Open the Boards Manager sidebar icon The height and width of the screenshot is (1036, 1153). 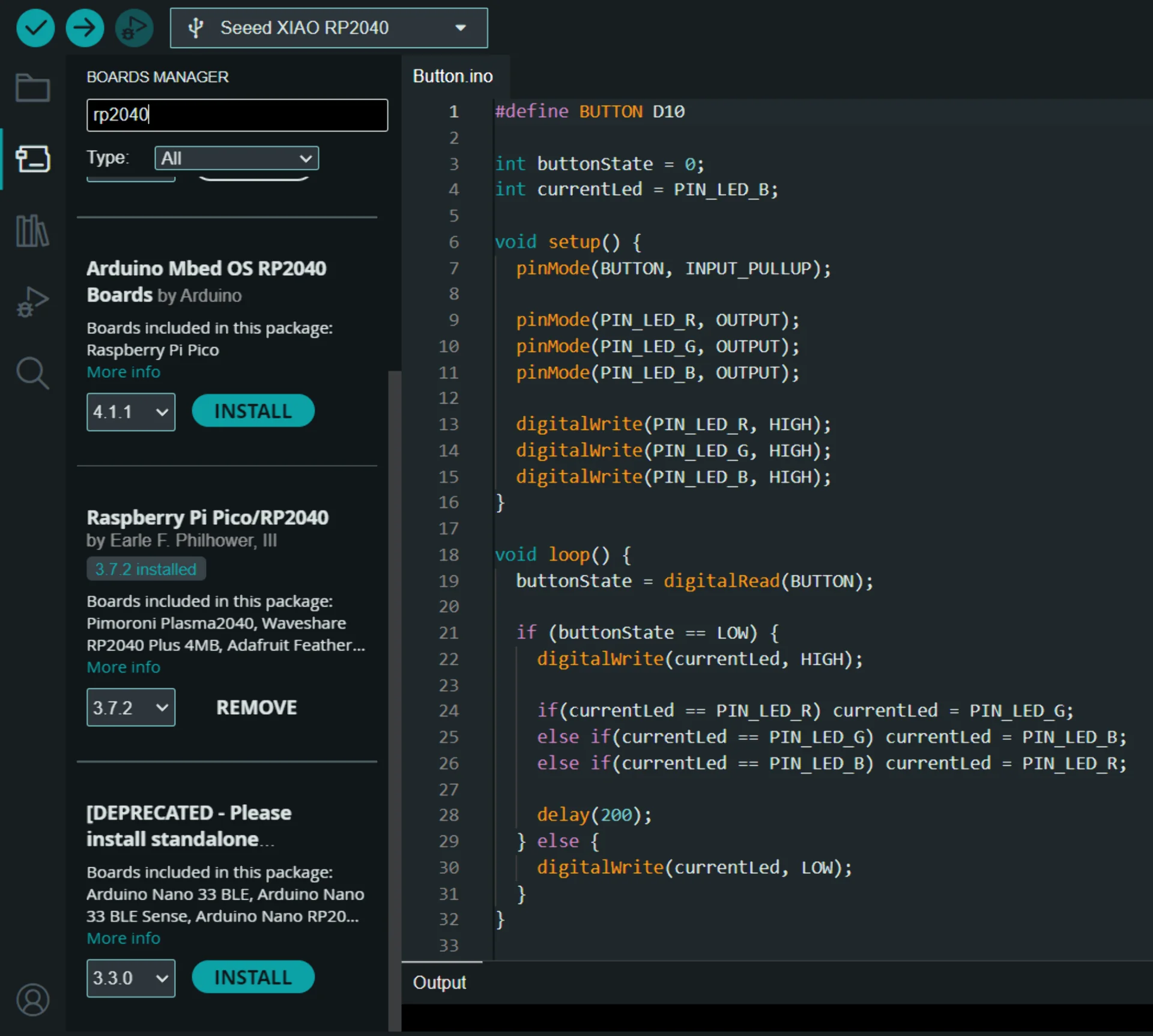pos(32,159)
